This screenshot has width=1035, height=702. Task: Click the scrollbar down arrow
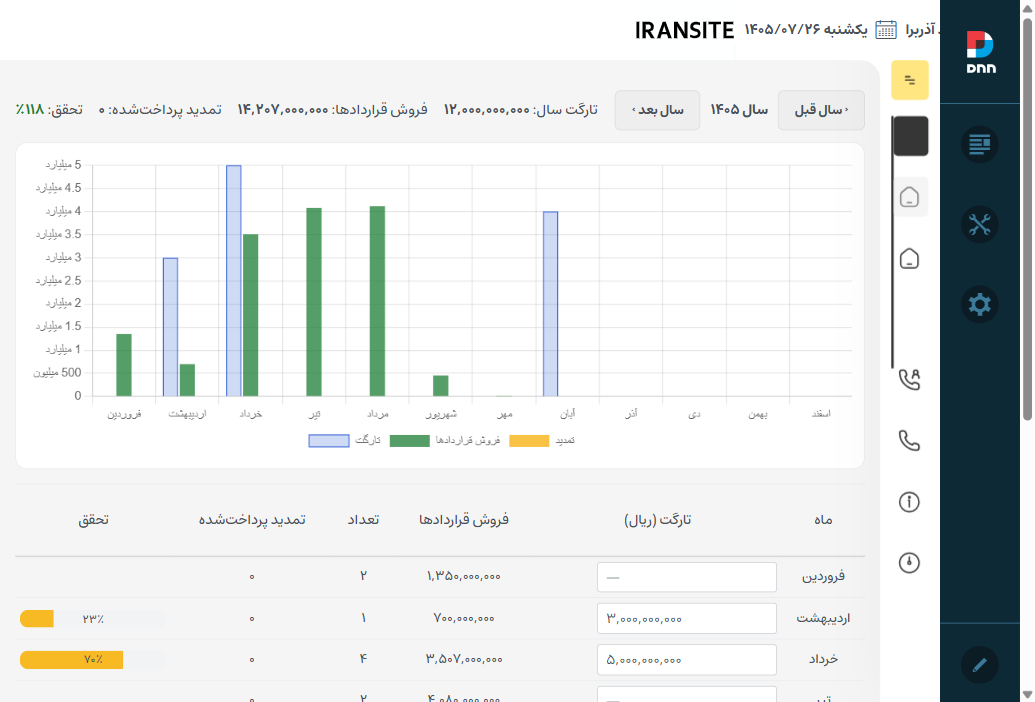(x=1028, y=695)
